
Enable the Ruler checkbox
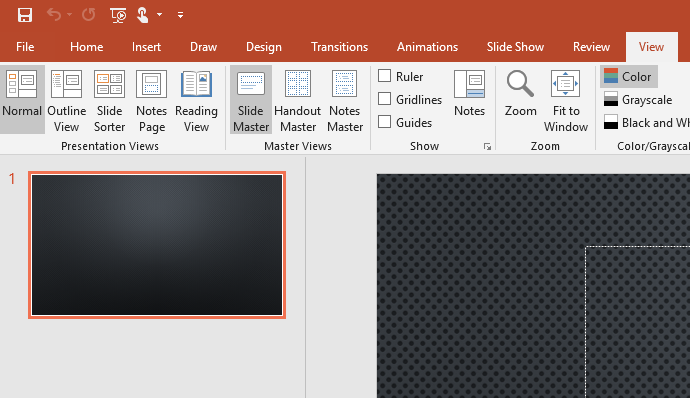(385, 76)
